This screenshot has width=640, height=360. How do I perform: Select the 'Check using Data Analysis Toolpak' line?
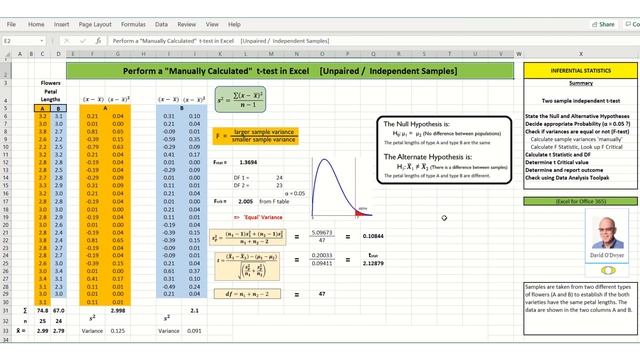point(567,178)
